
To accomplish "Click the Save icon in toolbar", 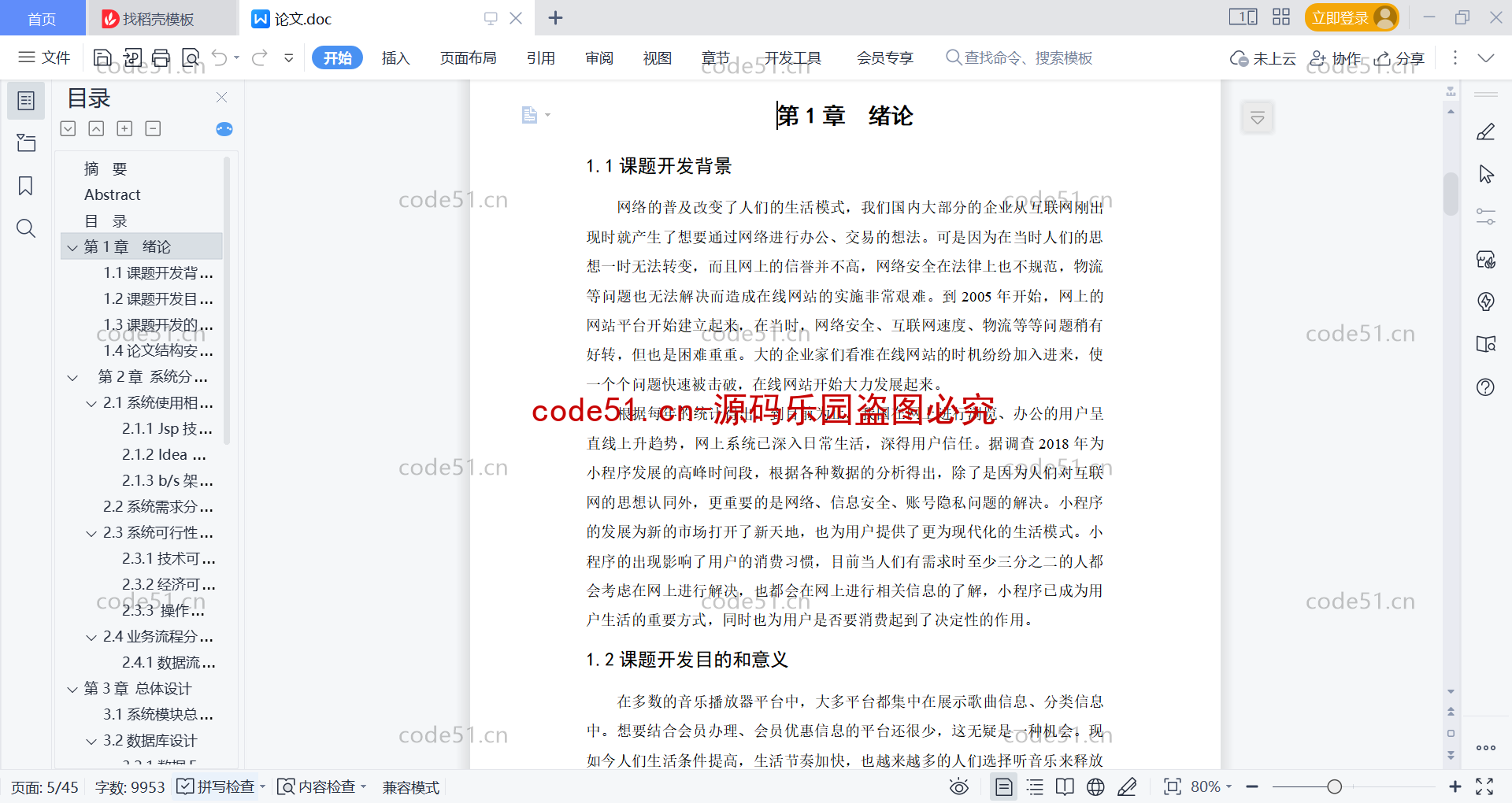I will 102,57.
